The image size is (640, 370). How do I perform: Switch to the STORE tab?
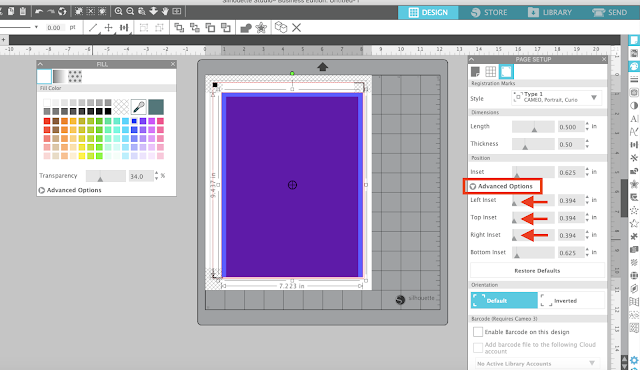click(x=489, y=13)
